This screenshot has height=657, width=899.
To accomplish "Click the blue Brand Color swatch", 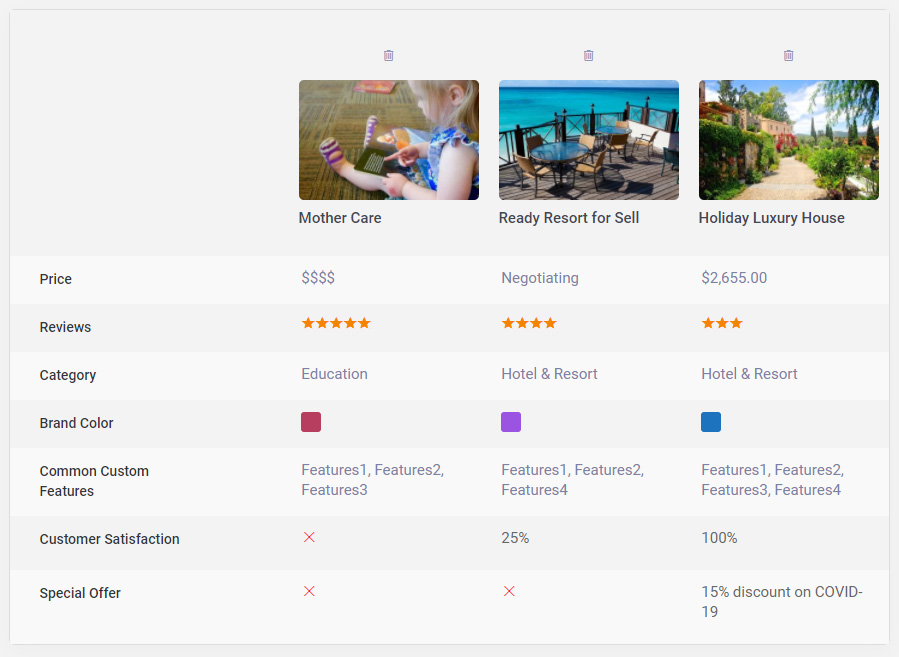I will coord(711,422).
